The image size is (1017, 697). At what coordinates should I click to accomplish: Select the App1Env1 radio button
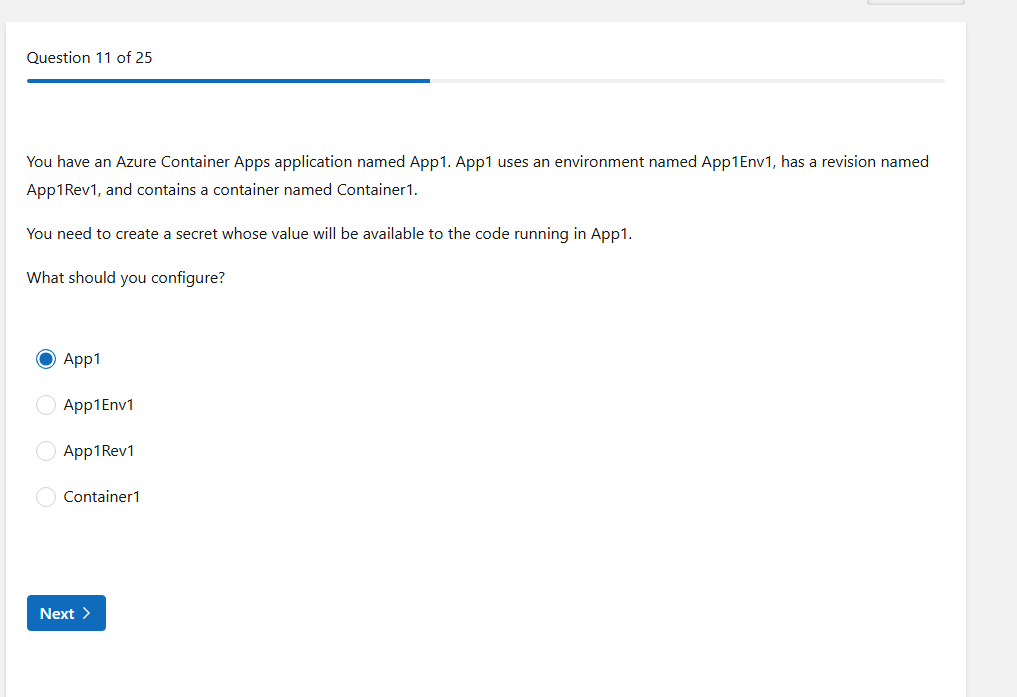click(46, 405)
